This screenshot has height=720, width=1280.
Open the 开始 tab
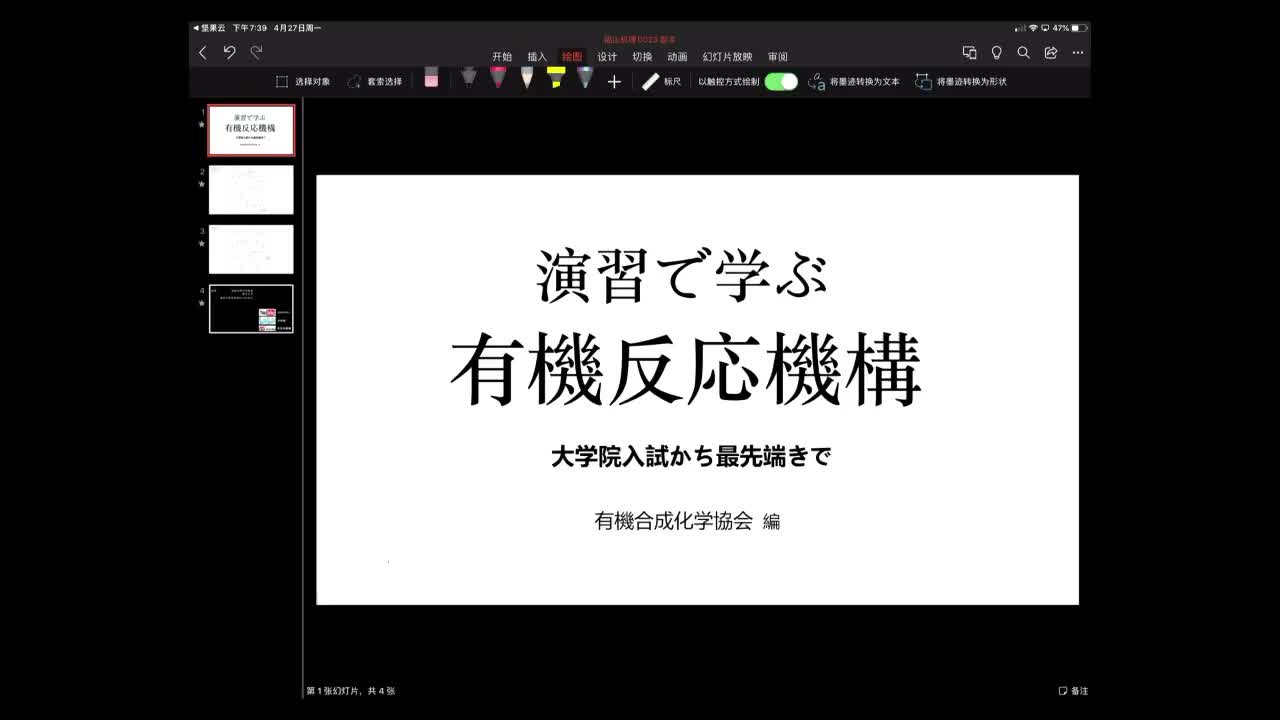click(502, 57)
